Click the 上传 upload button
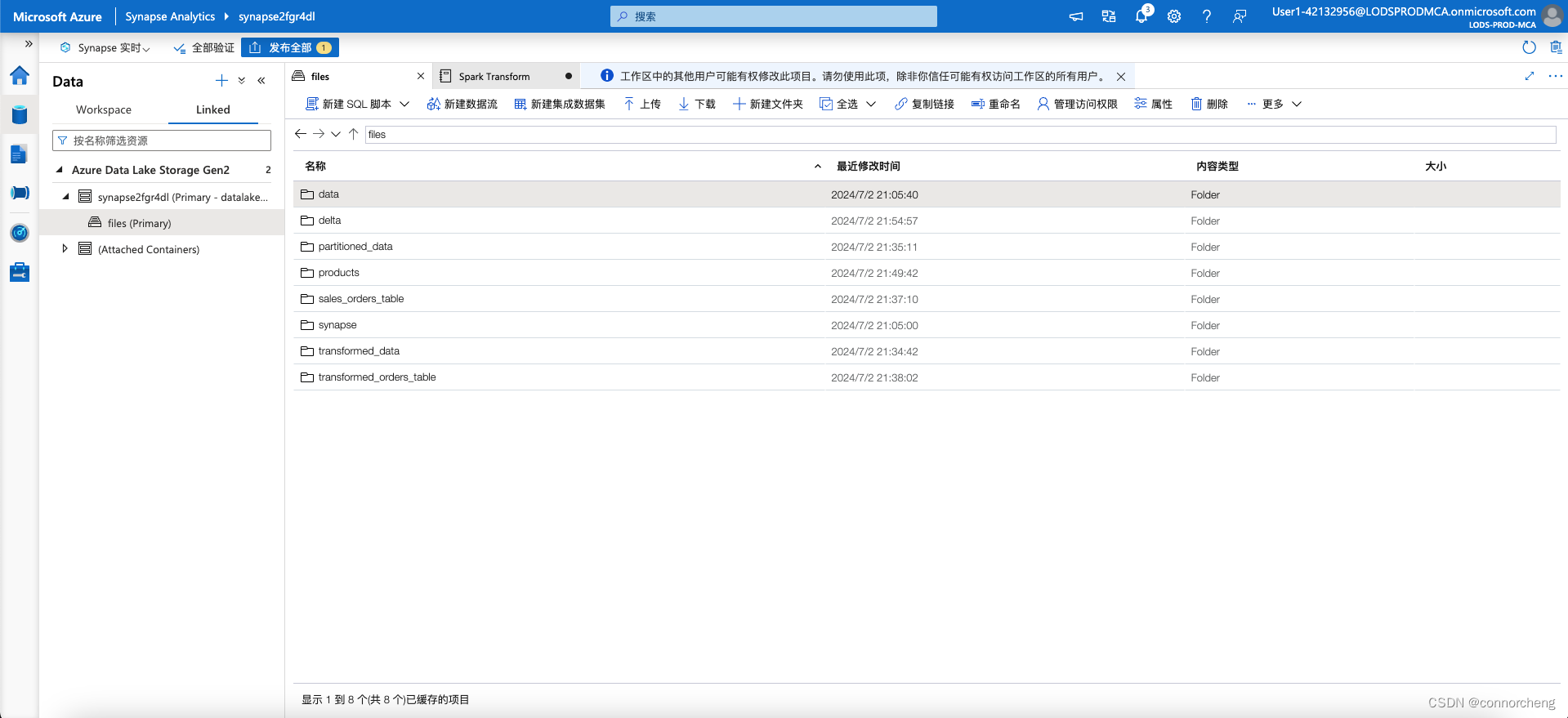 (642, 104)
